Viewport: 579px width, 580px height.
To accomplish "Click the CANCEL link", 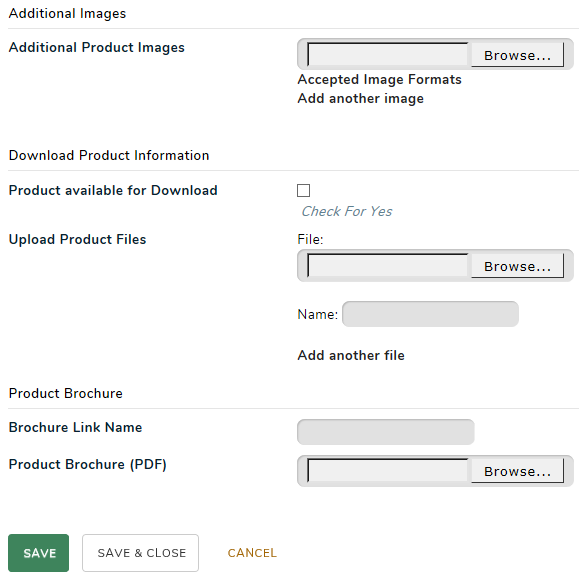I will [x=252, y=553].
